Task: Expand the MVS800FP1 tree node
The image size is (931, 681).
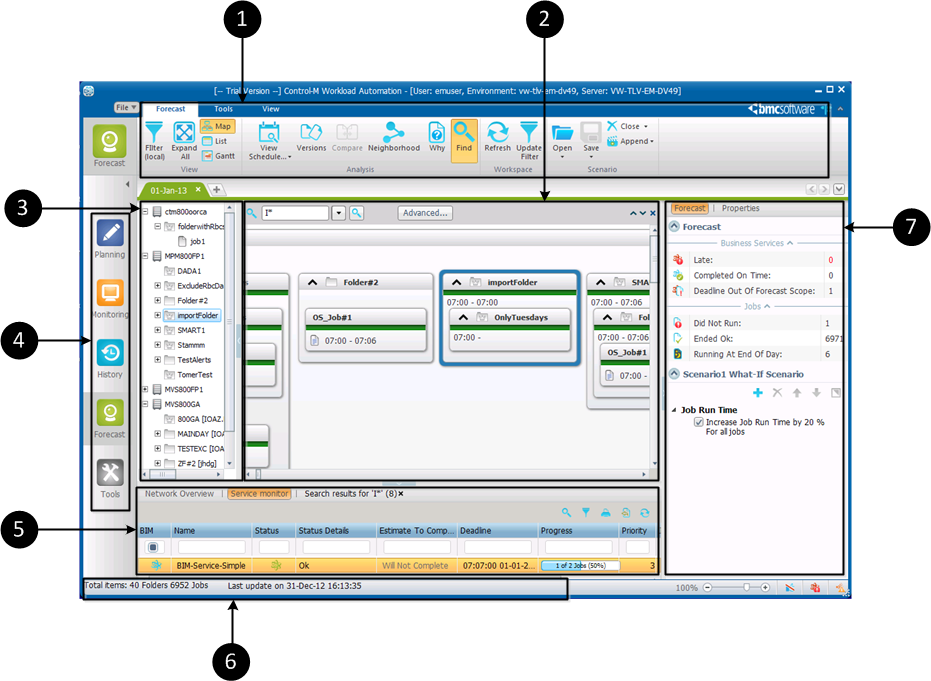Action: click(x=146, y=389)
